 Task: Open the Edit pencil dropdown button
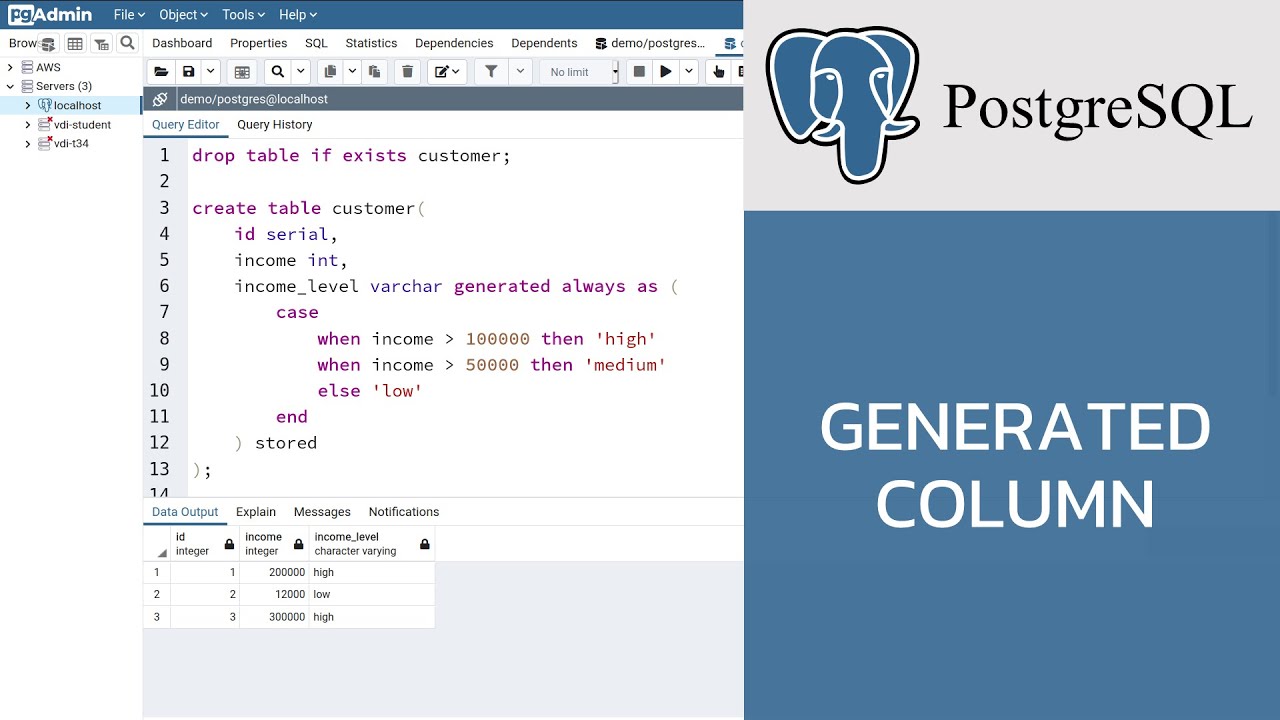pyautogui.click(x=447, y=72)
